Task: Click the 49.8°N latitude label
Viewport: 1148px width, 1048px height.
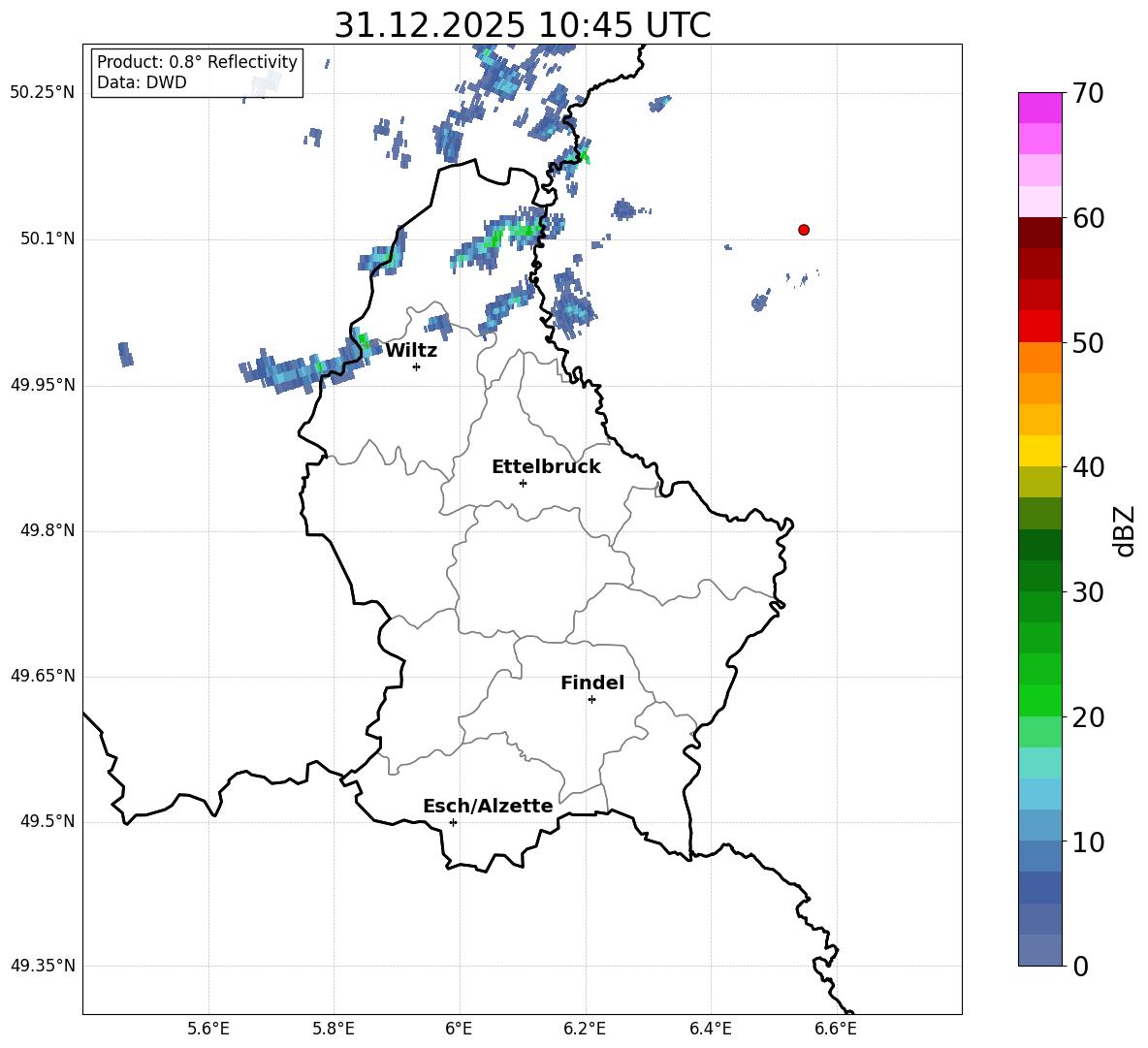Action: [x=48, y=530]
